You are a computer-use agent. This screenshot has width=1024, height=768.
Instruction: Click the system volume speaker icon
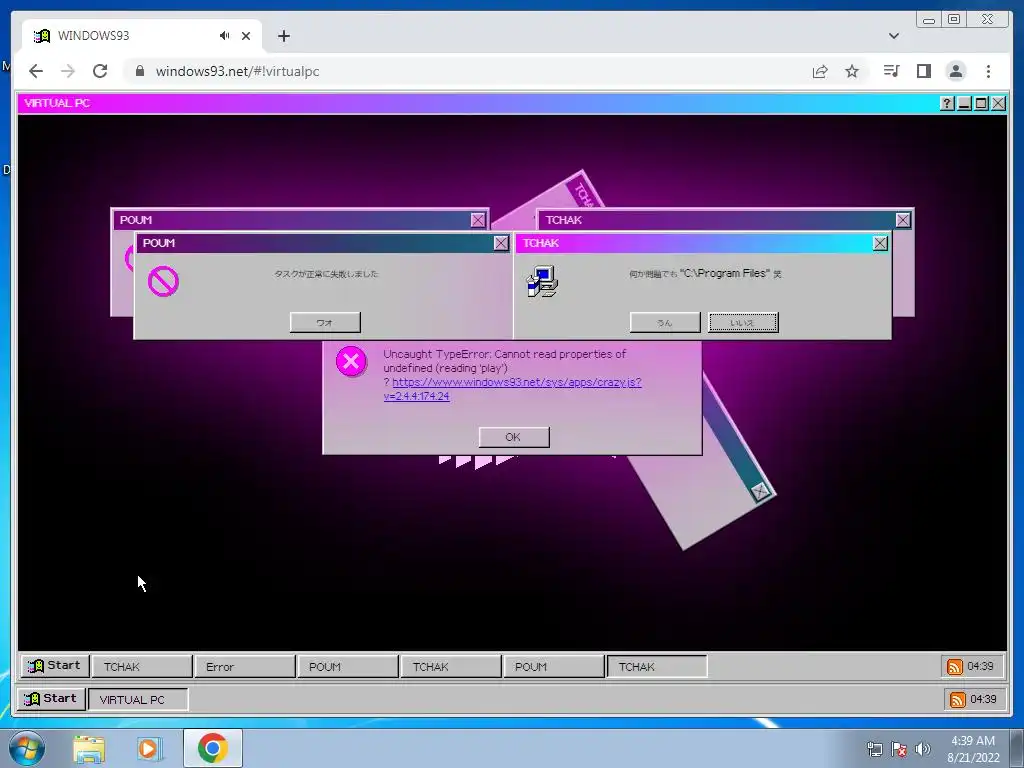[923, 749]
